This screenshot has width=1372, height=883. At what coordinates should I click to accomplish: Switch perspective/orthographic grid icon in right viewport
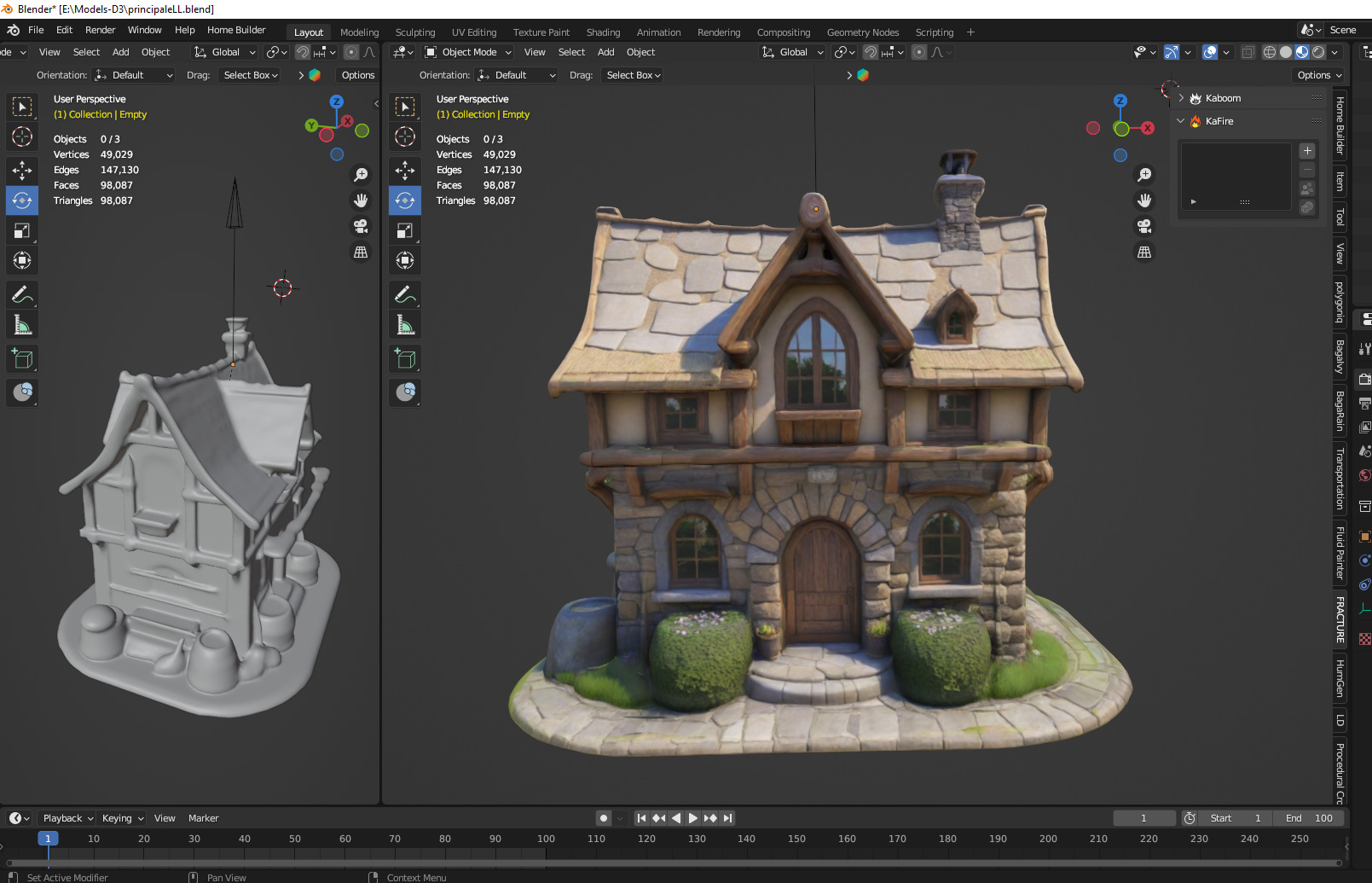(x=1144, y=253)
